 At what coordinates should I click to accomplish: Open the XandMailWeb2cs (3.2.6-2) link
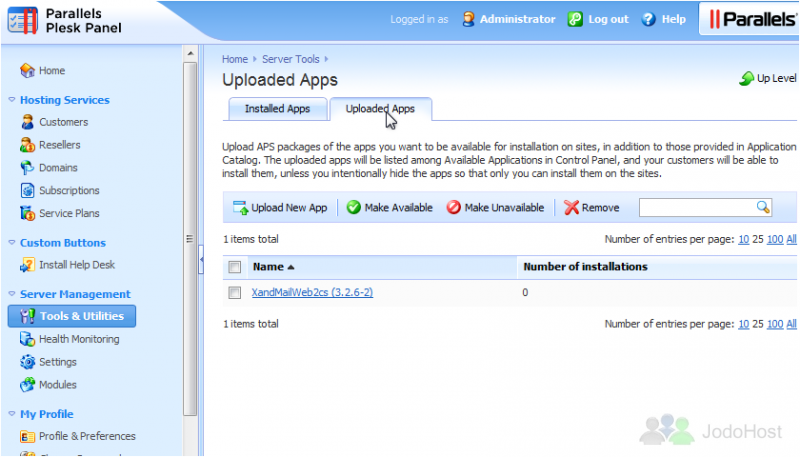point(312,292)
